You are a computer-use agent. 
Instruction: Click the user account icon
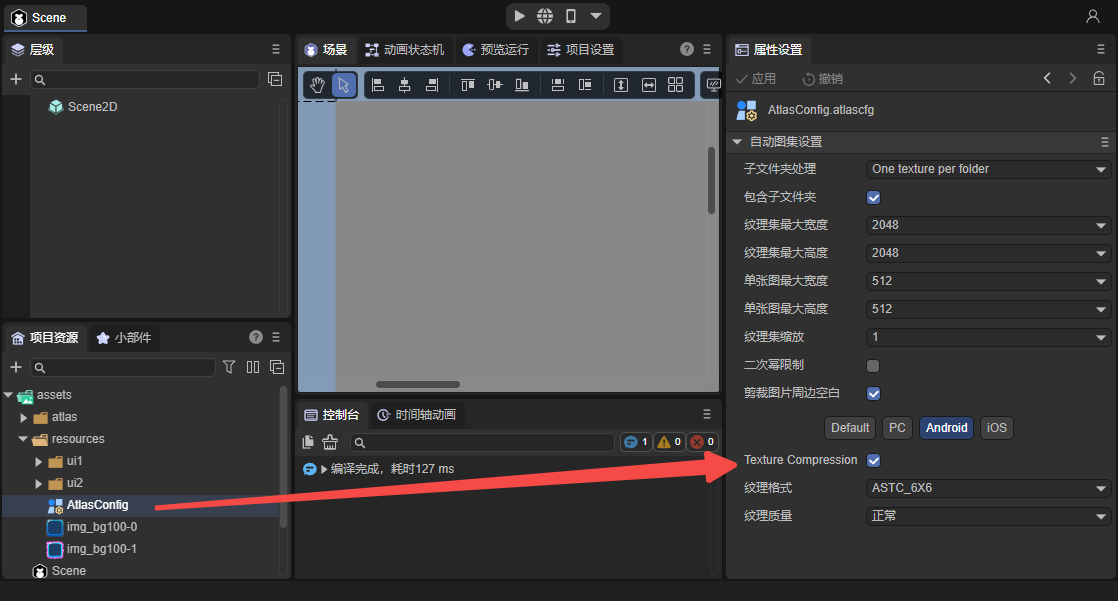click(x=1092, y=16)
